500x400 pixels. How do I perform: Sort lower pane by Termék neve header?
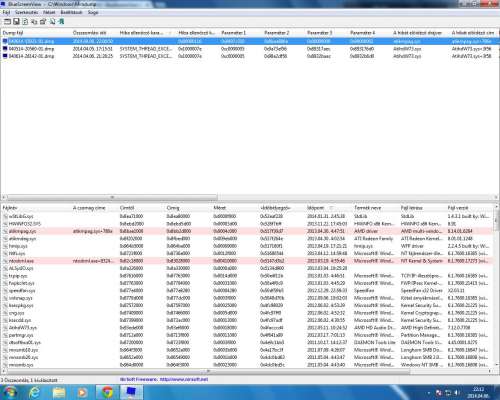pos(376,208)
